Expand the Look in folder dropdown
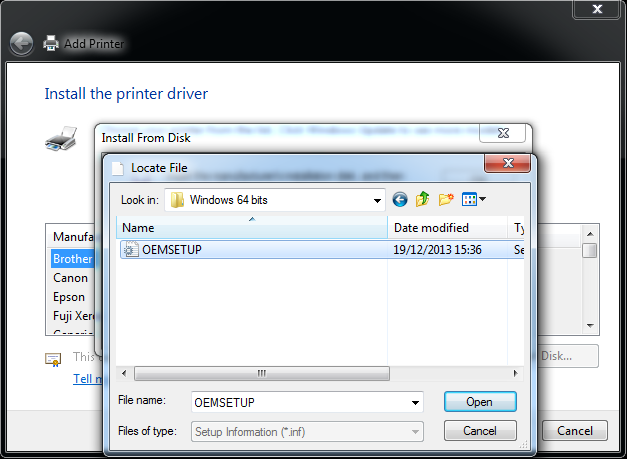This screenshot has width=627, height=459. pos(375,199)
